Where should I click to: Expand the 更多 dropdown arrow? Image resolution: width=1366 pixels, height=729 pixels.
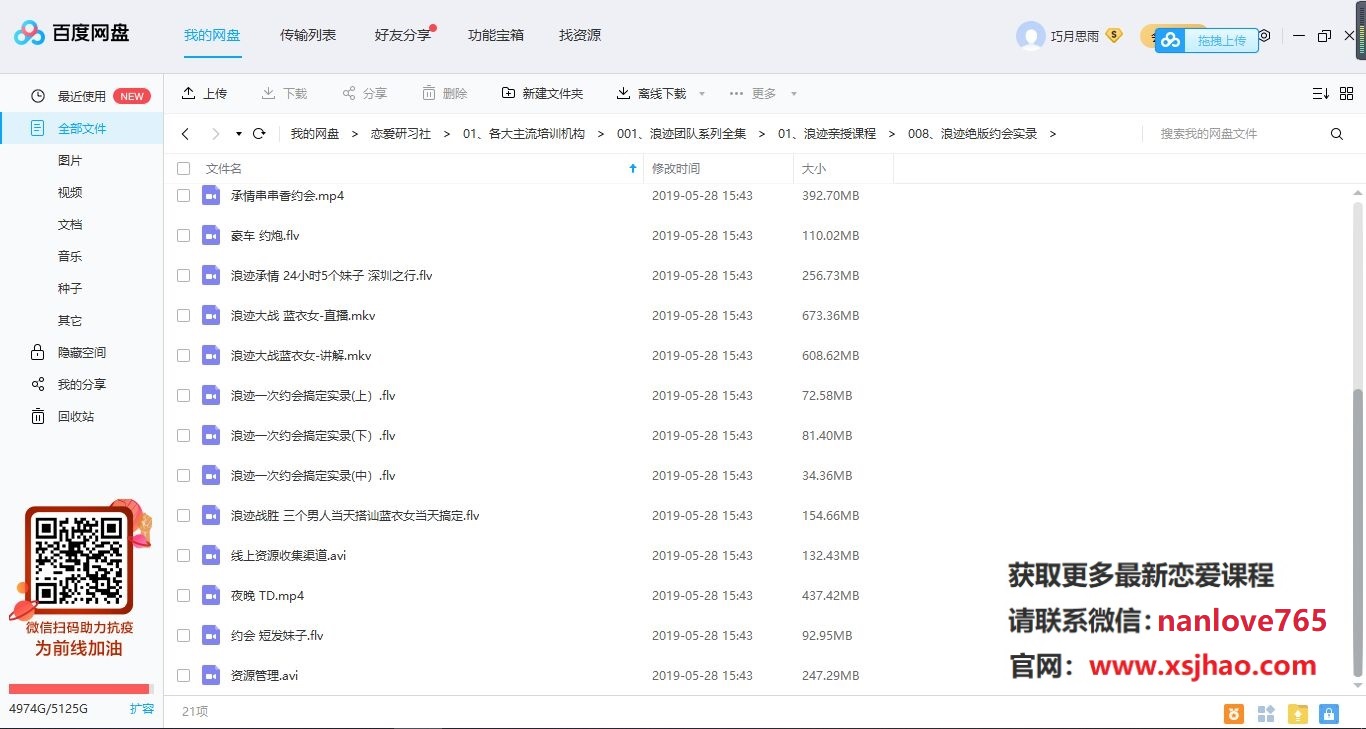(794, 94)
